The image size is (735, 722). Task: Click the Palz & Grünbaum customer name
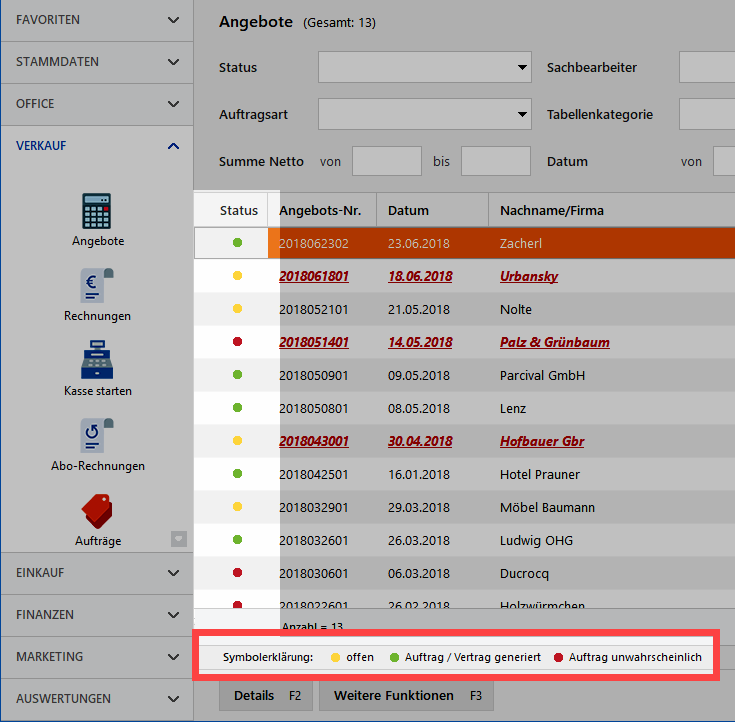coord(555,343)
